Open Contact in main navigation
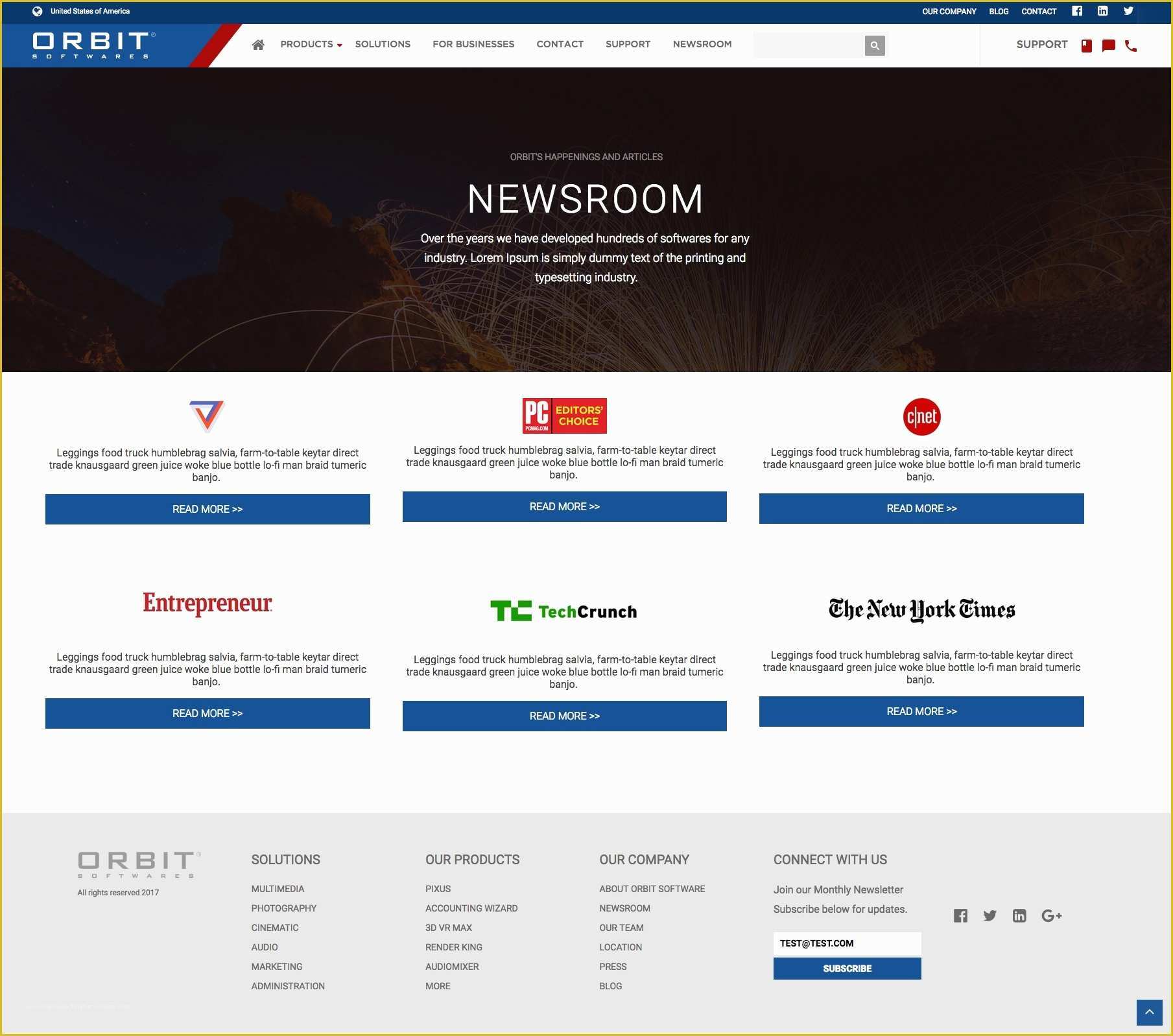The width and height of the screenshot is (1173, 1036). click(x=560, y=44)
